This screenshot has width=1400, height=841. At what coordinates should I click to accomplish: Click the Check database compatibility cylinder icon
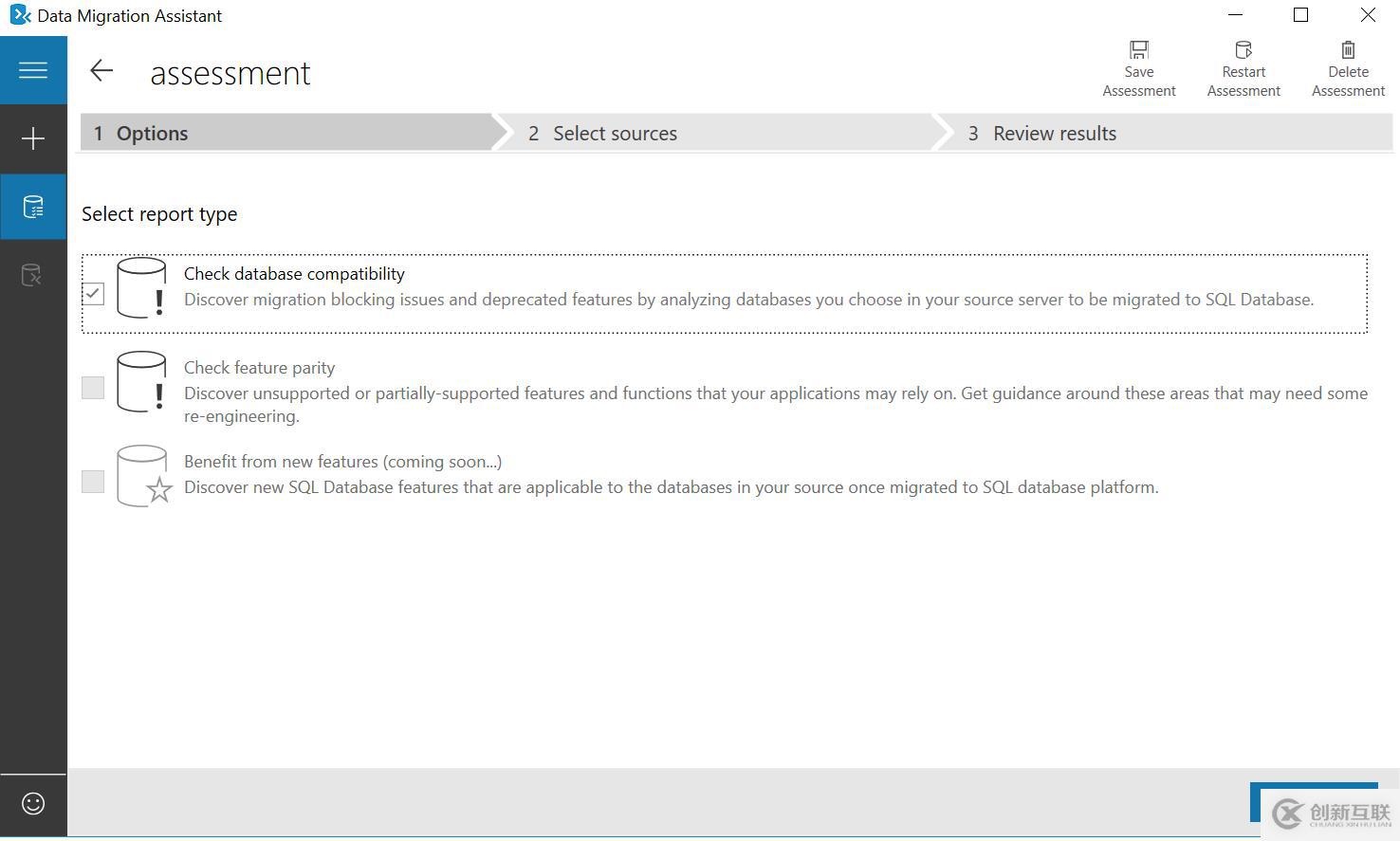pos(142,288)
